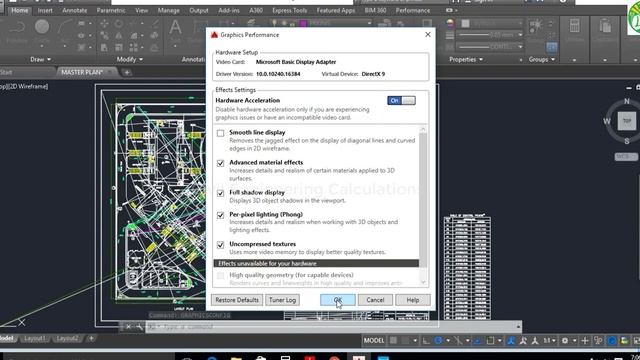Toggle Hardware Acceleration On switch
The image size is (640, 360).
(x=401, y=100)
